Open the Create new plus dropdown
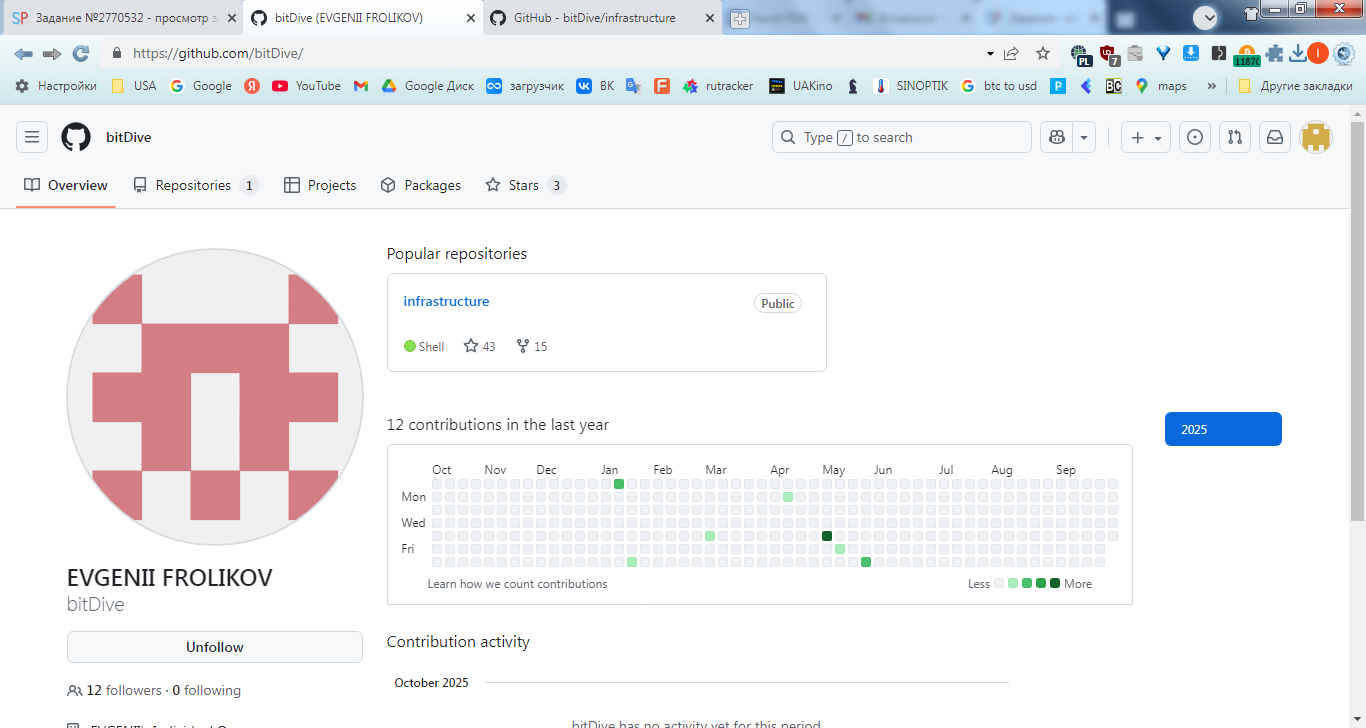This screenshot has height=728, width=1366. pos(1146,137)
